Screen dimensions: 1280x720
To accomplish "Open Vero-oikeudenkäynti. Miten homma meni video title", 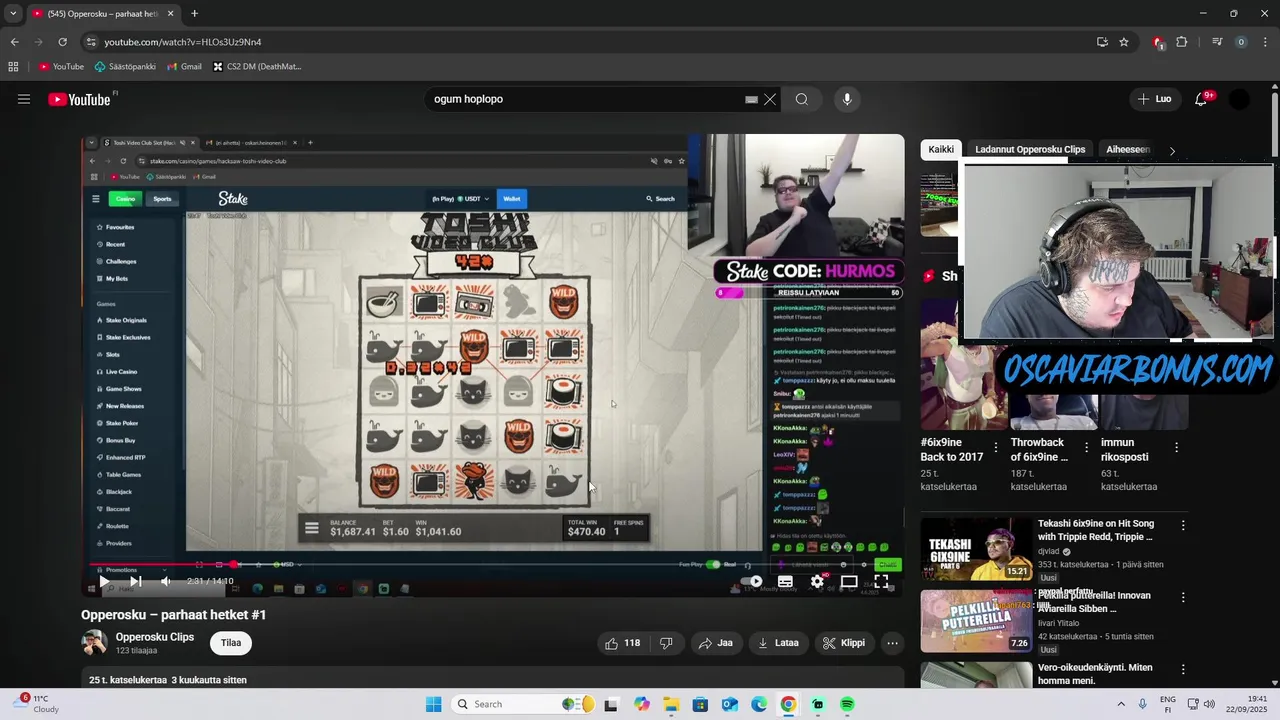I will coord(1095,674).
